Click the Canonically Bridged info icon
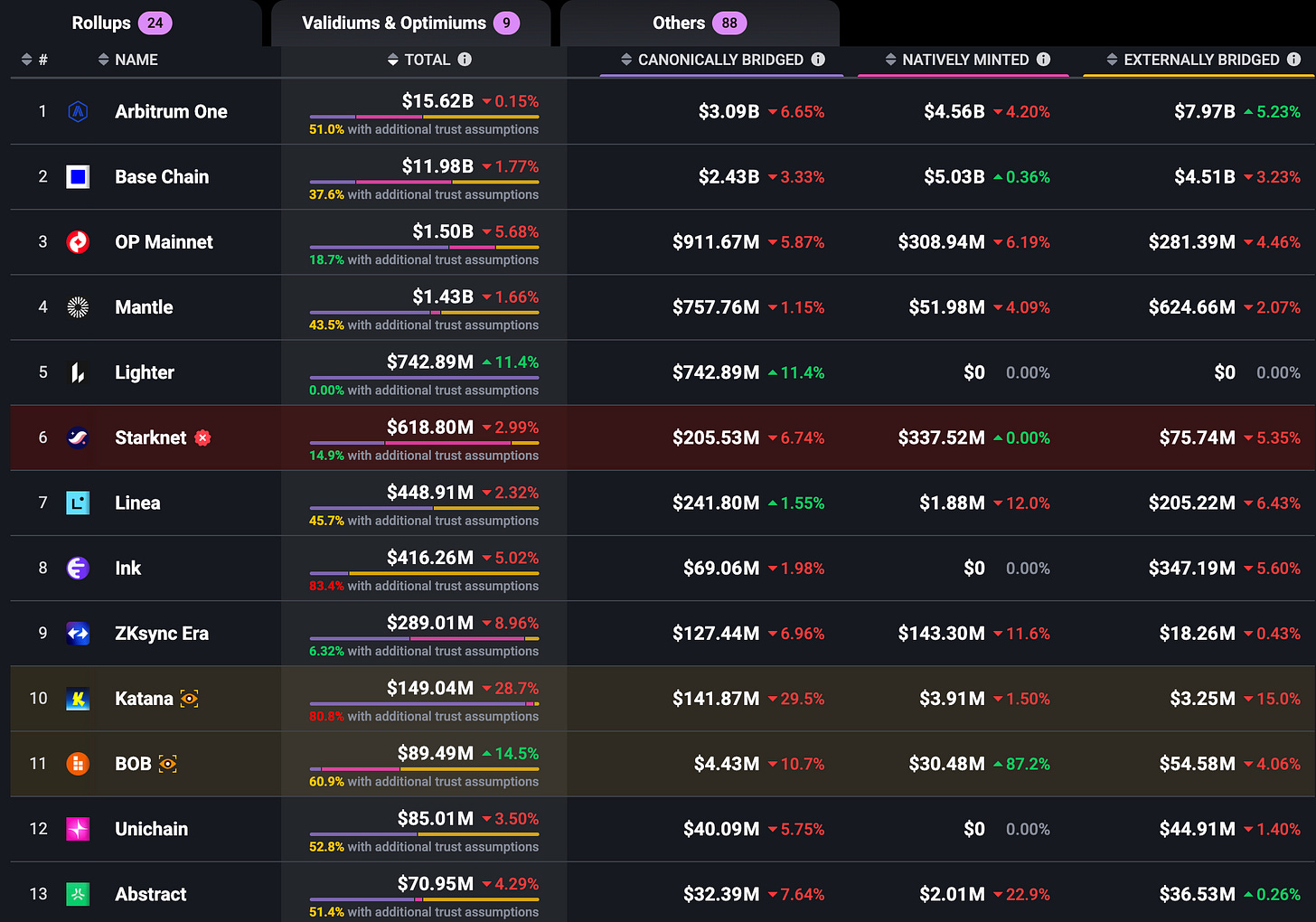 point(818,60)
